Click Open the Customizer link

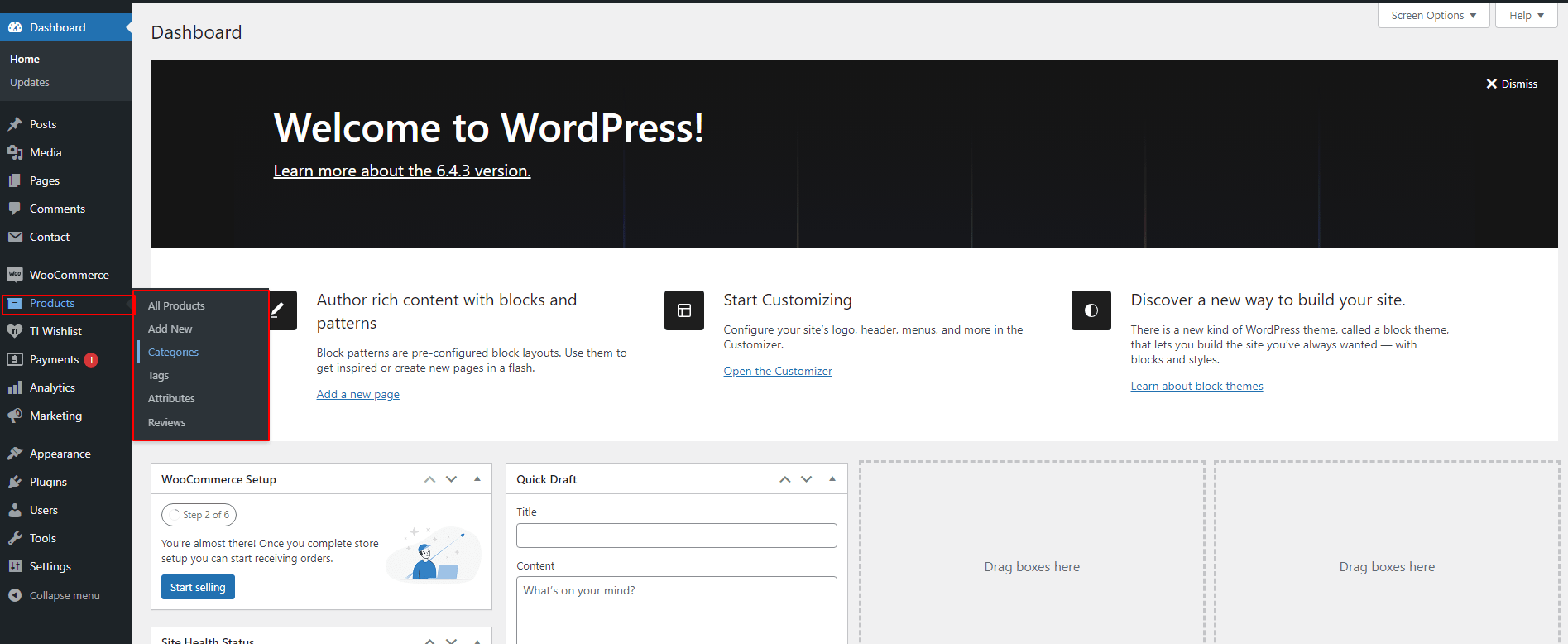778,371
